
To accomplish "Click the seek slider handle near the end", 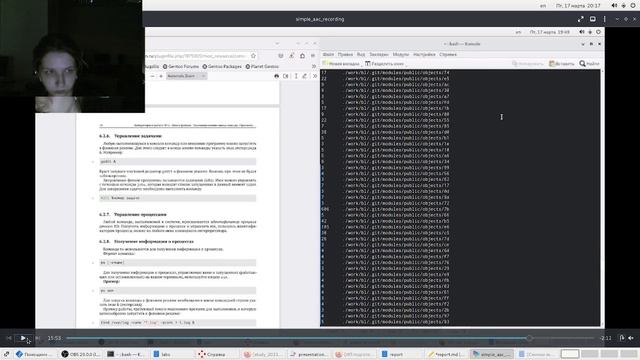I will [x=529, y=338].
